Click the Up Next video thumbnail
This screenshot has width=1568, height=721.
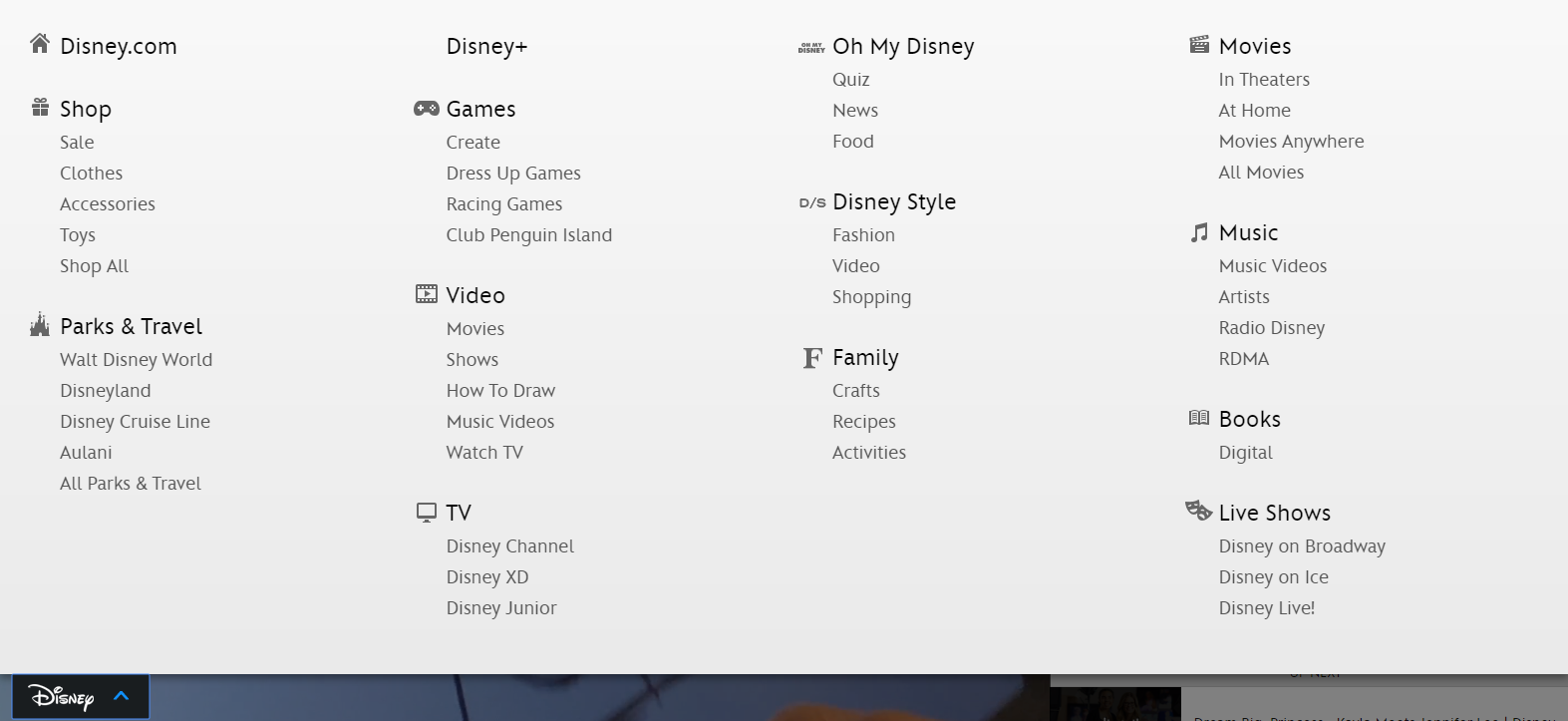point(1115,704)
